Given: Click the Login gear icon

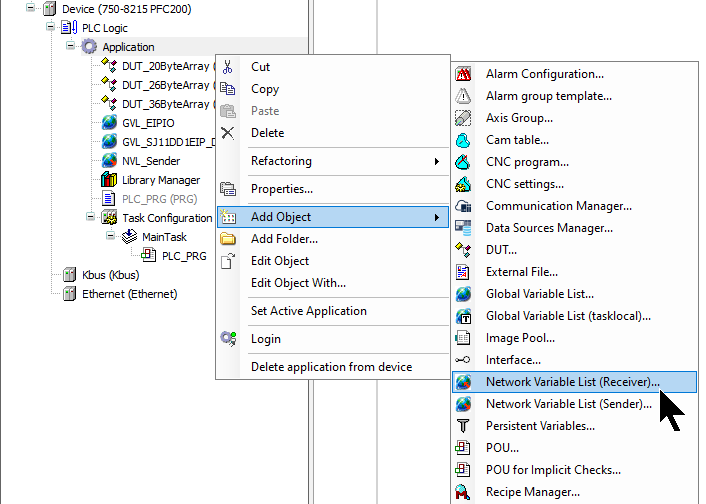Looking at the screenshot, I should 228,339.
